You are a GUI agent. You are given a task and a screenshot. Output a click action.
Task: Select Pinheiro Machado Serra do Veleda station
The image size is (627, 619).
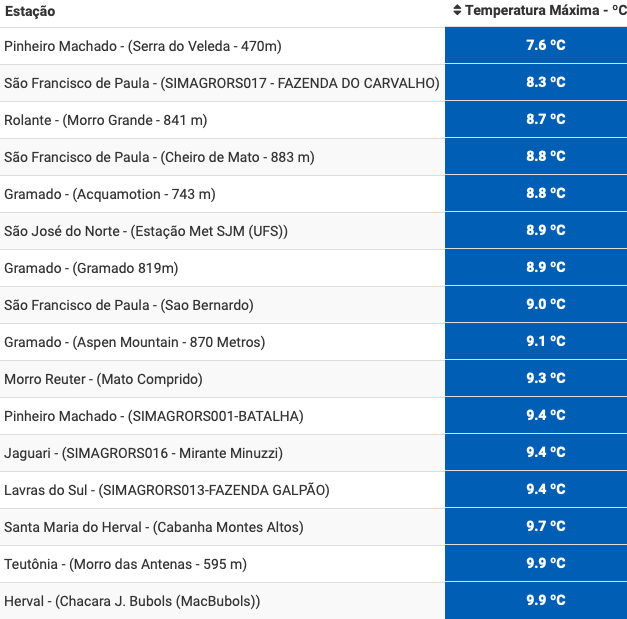tap(141, 46)
